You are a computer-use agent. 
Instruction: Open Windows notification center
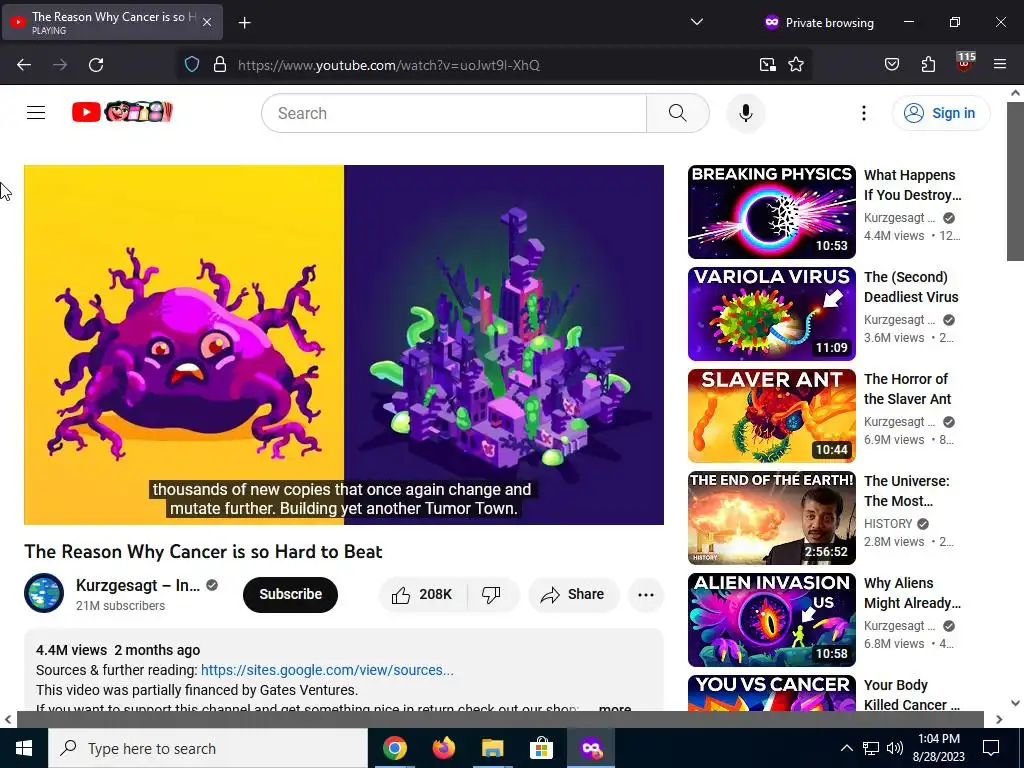(991, 748)
